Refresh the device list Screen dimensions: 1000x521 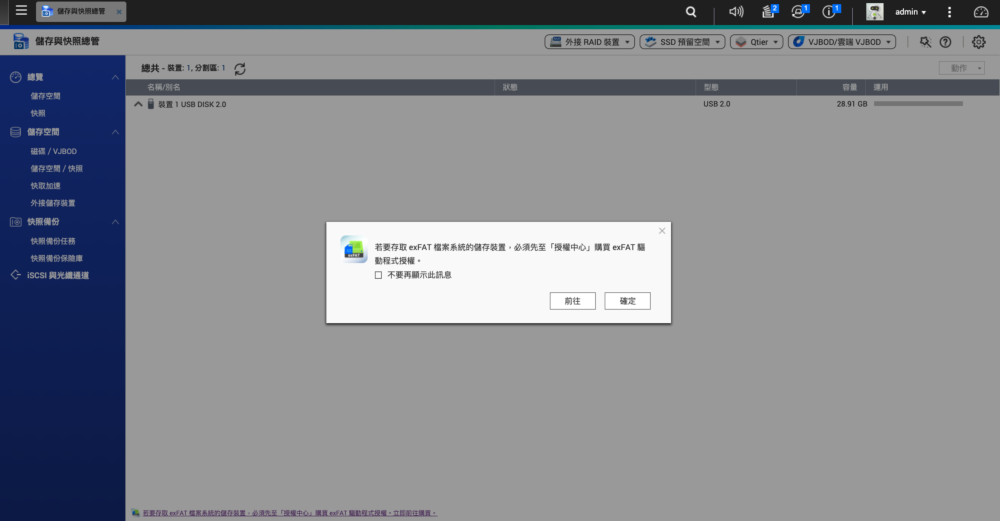point(240,69)
